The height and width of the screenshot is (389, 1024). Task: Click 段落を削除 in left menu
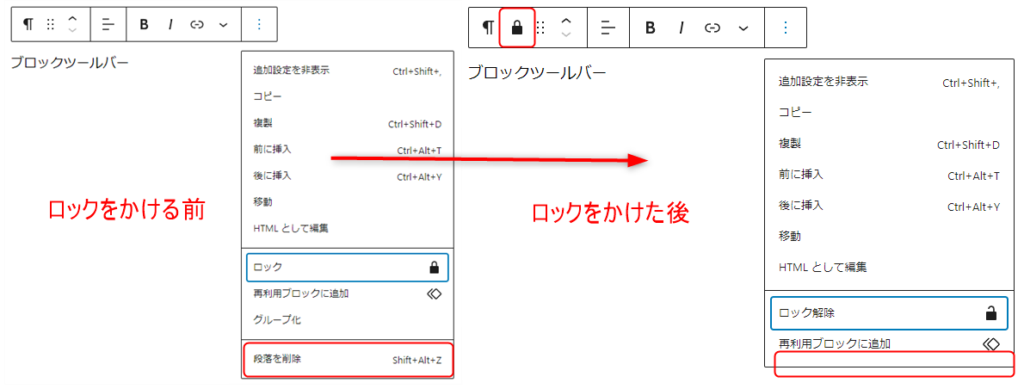click(347, 359)
